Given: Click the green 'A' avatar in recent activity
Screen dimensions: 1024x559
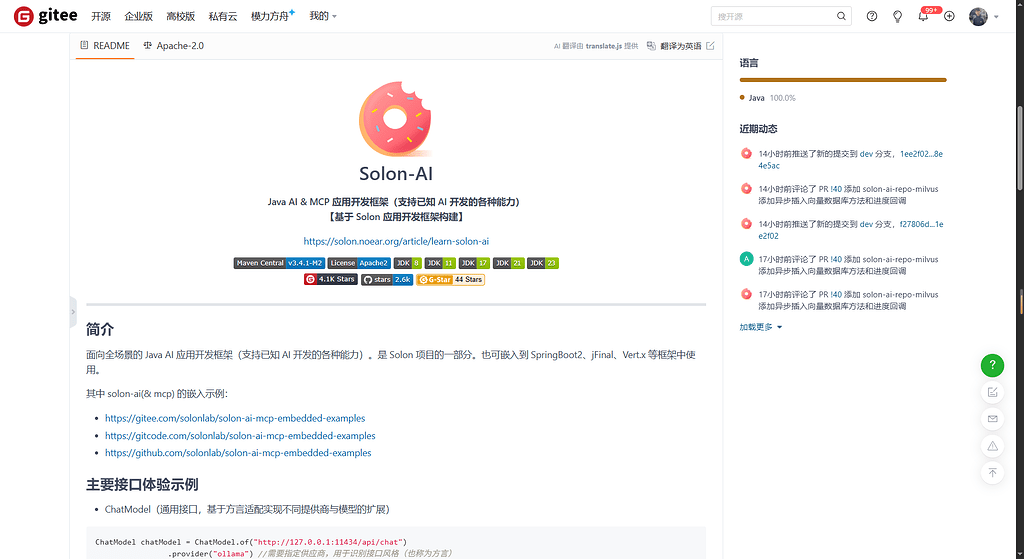Looking at the screenshot, I should 746,259.
